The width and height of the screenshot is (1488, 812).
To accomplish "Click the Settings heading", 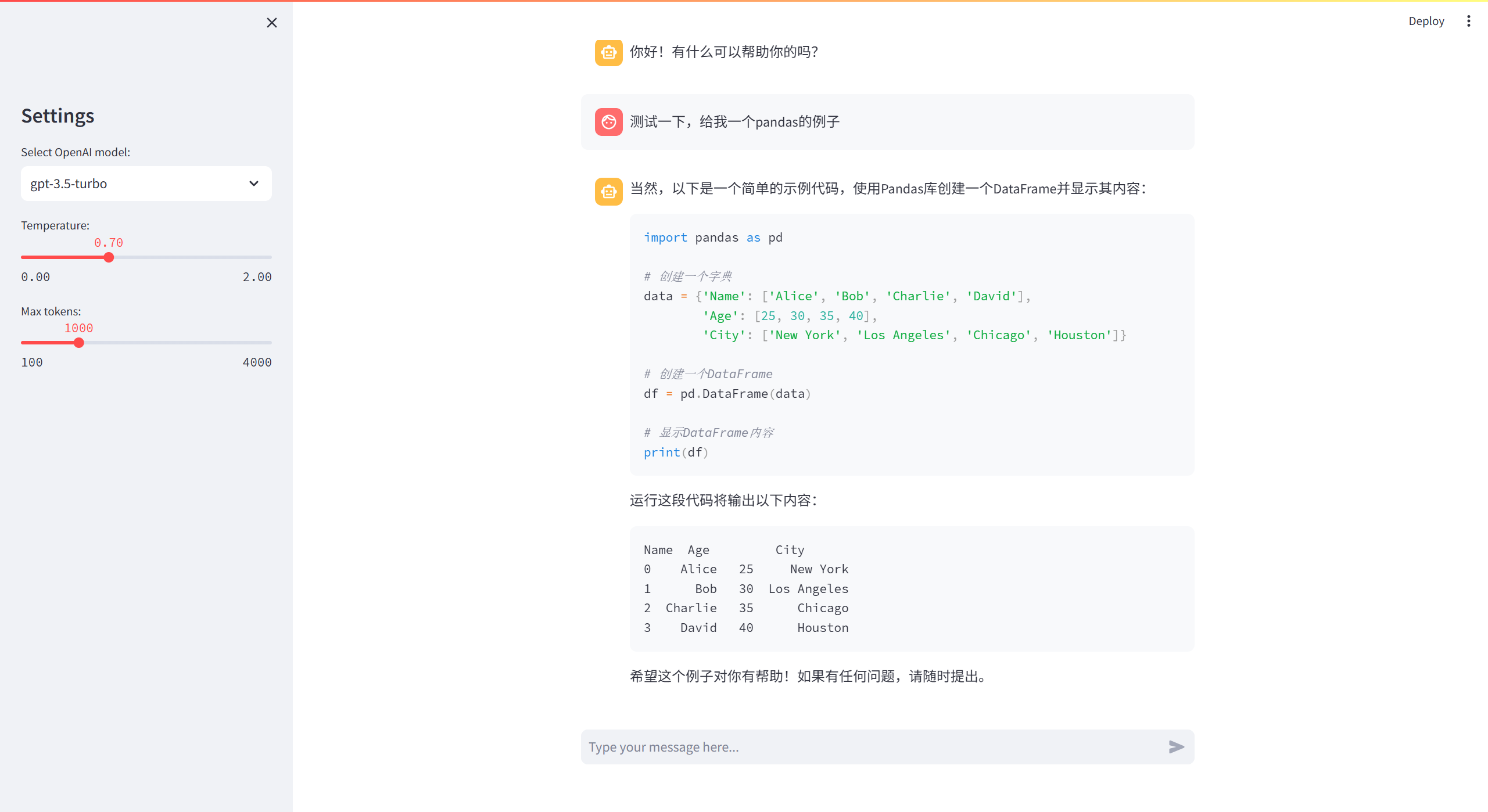I will tap(58, 116).
